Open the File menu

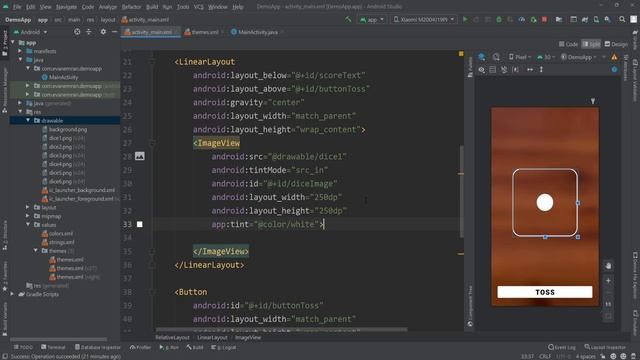click(x=17, y=7)
